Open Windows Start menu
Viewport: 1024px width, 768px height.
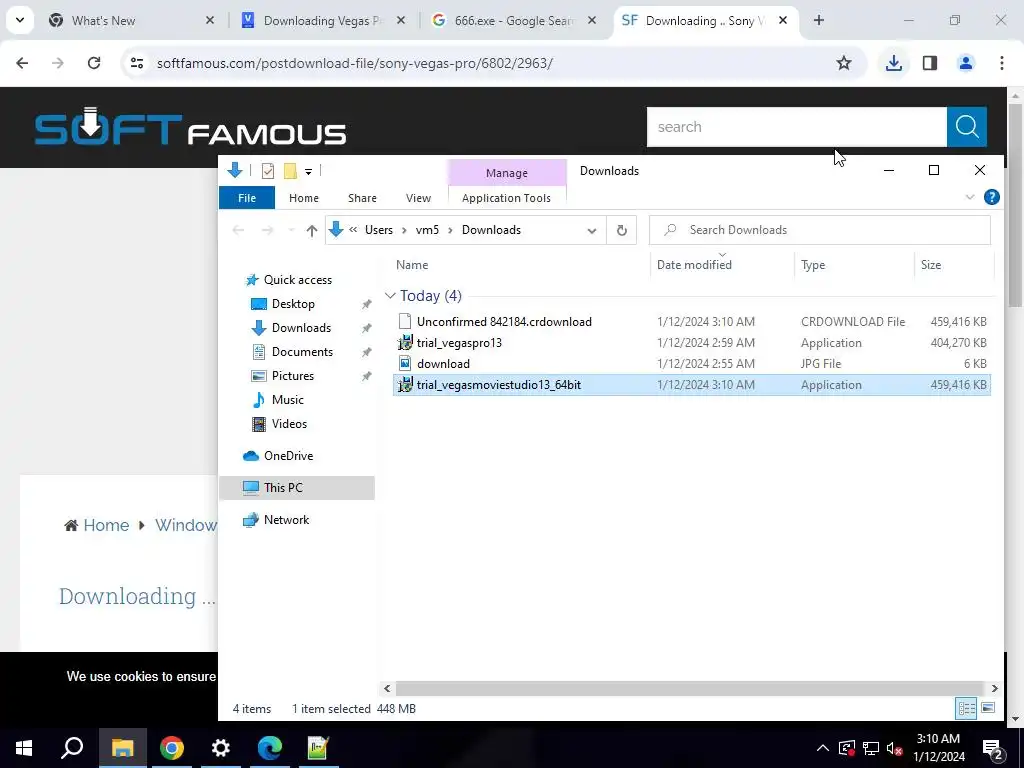click(x=24, y=748)
